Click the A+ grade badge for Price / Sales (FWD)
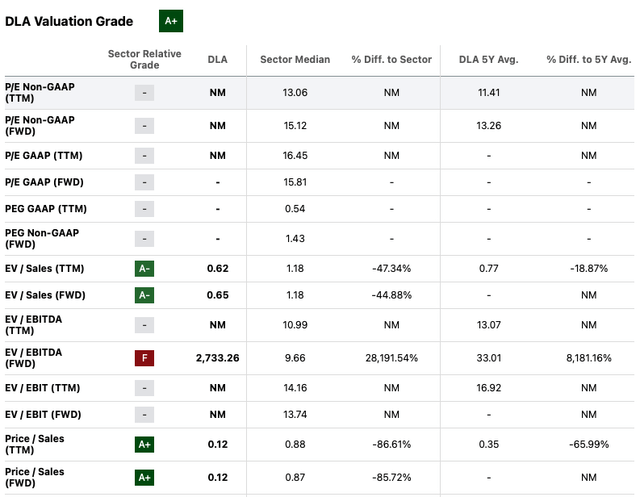 (144, 477)
